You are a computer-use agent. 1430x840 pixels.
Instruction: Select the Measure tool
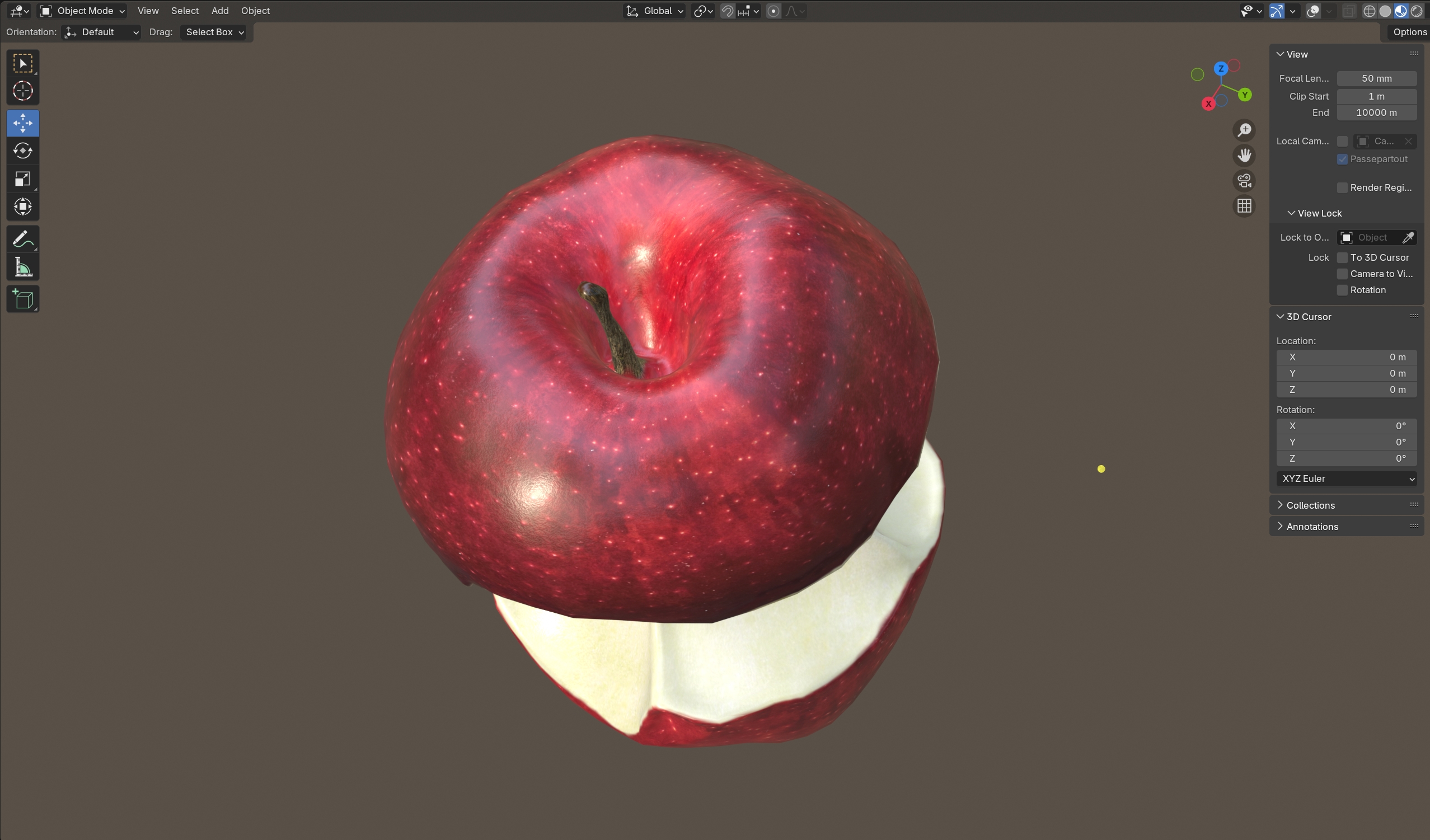tap(23, 267)
